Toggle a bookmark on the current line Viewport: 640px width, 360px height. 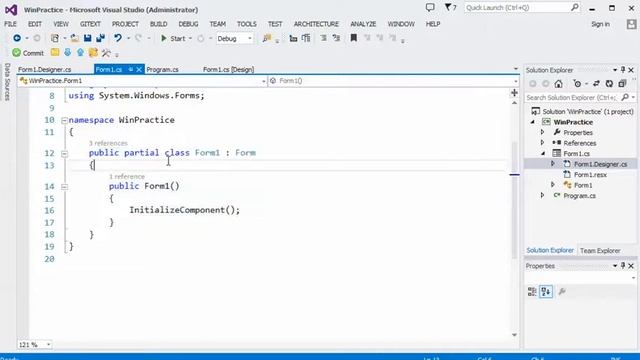353,38
